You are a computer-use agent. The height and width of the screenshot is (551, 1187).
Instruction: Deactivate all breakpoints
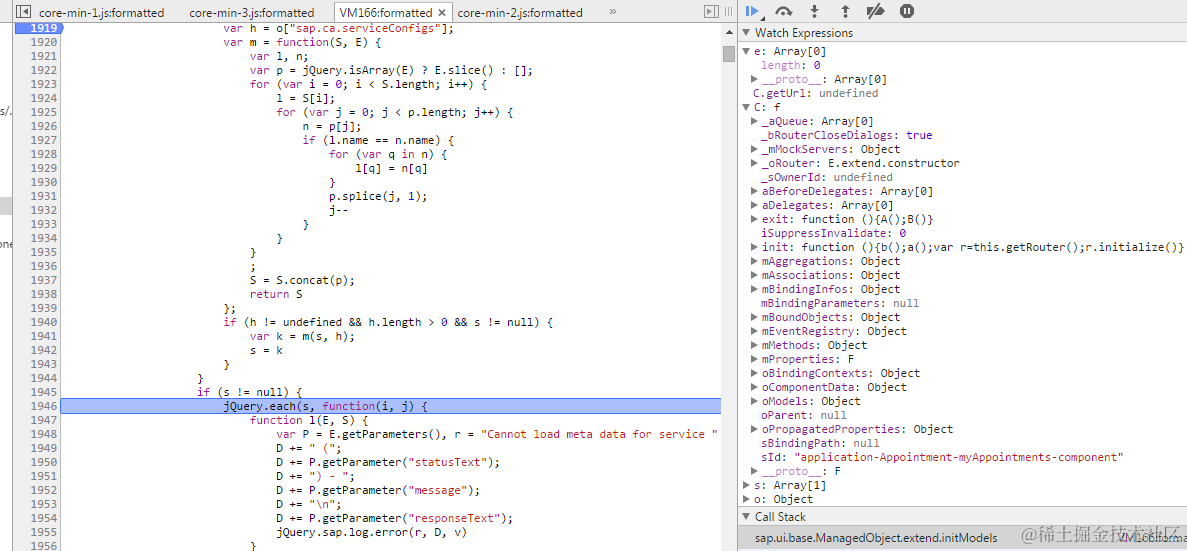coord(875,11)
